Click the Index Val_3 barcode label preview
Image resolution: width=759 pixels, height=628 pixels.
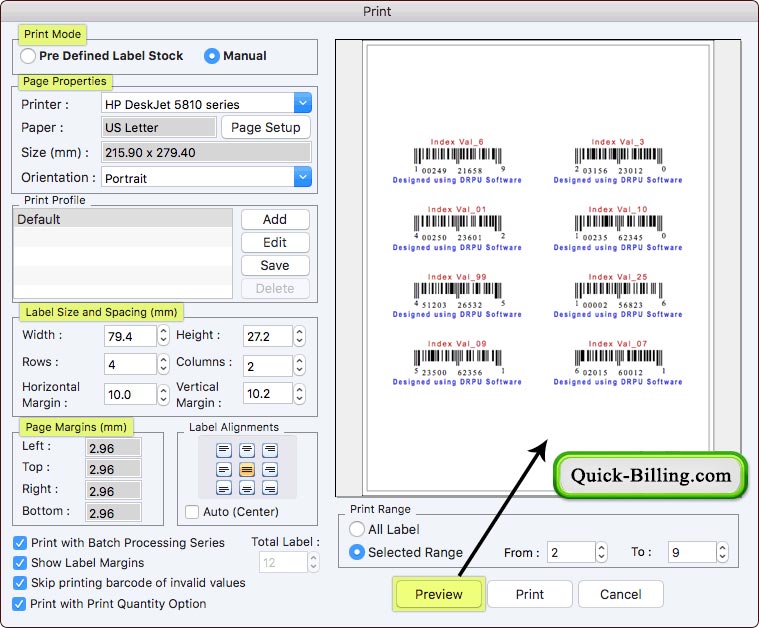pos(618,161)
